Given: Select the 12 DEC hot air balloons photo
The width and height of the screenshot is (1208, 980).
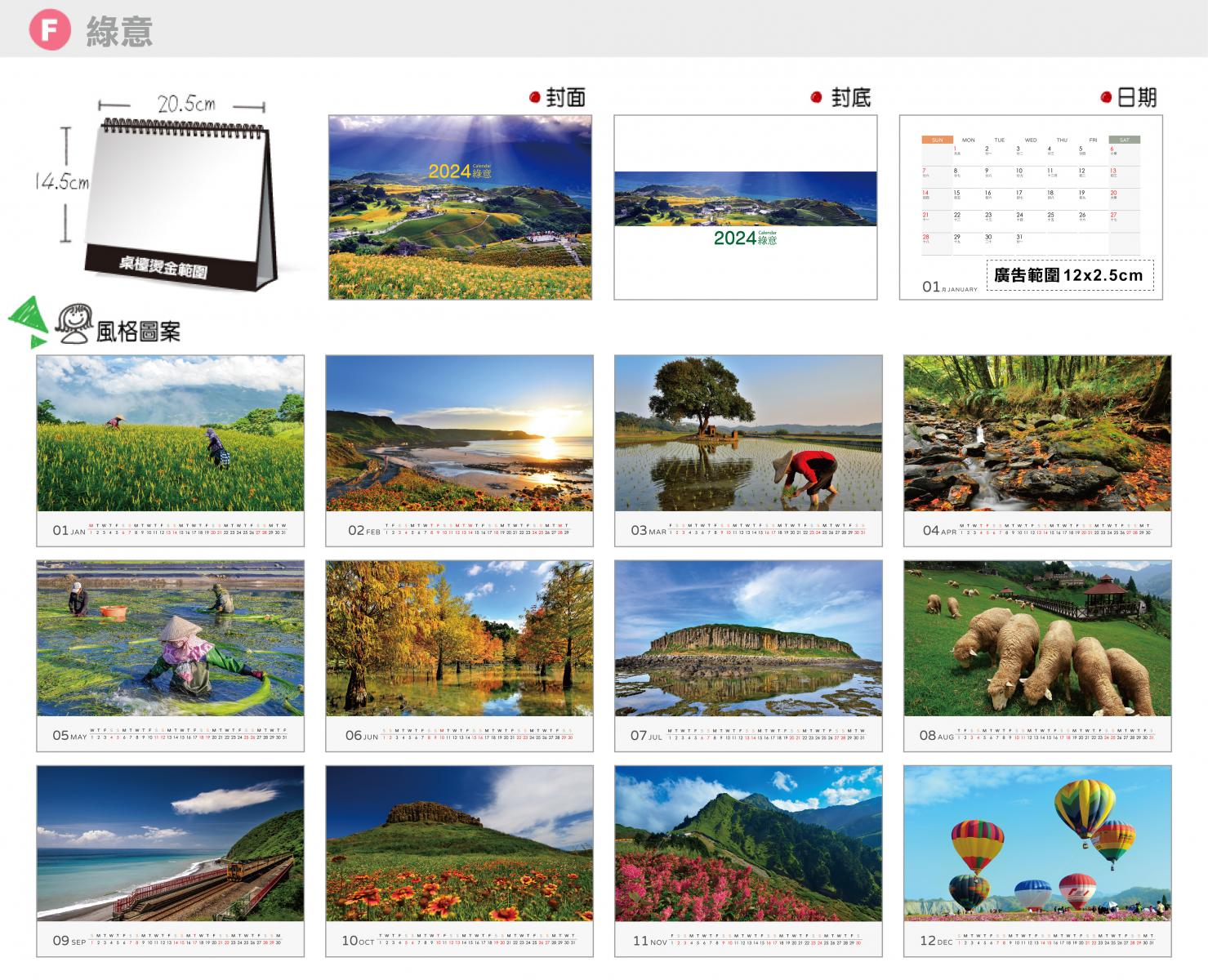Looking at the screenshot, I should pos(1037,844).
